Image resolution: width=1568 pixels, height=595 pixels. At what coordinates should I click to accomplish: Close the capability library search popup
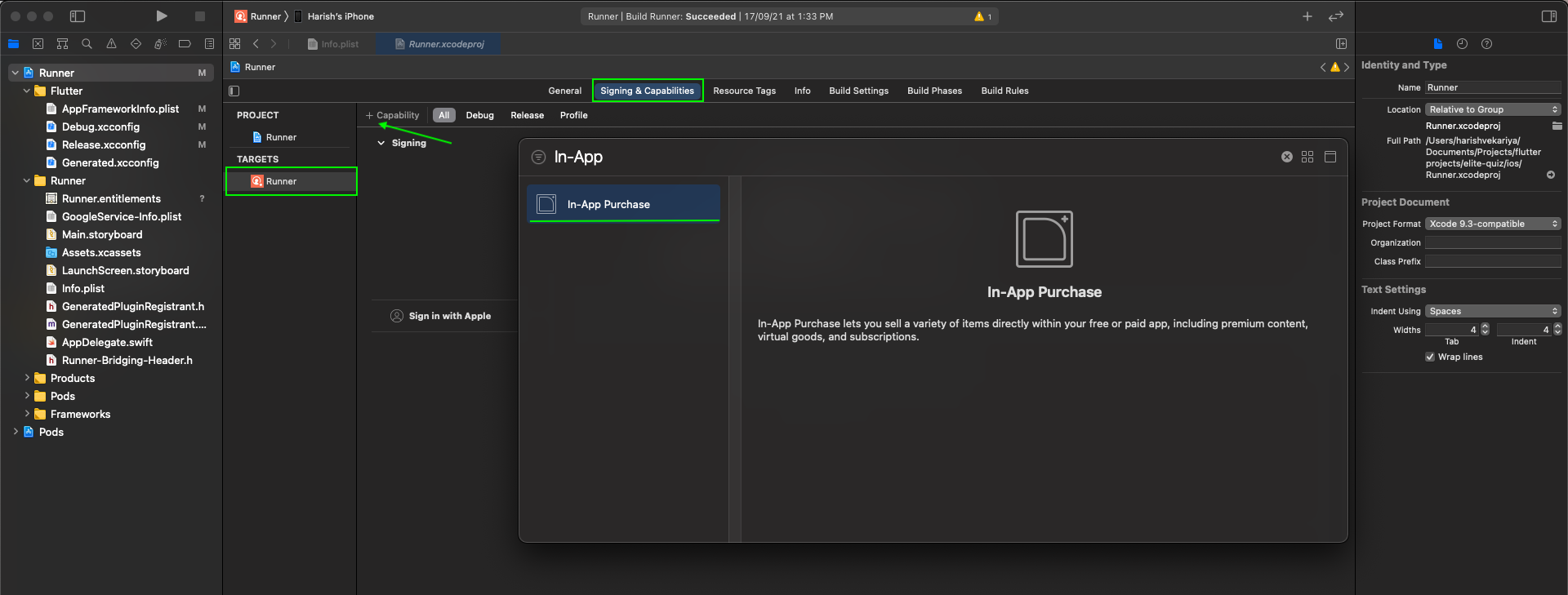pyautogui.click(x=1286, y=157)
